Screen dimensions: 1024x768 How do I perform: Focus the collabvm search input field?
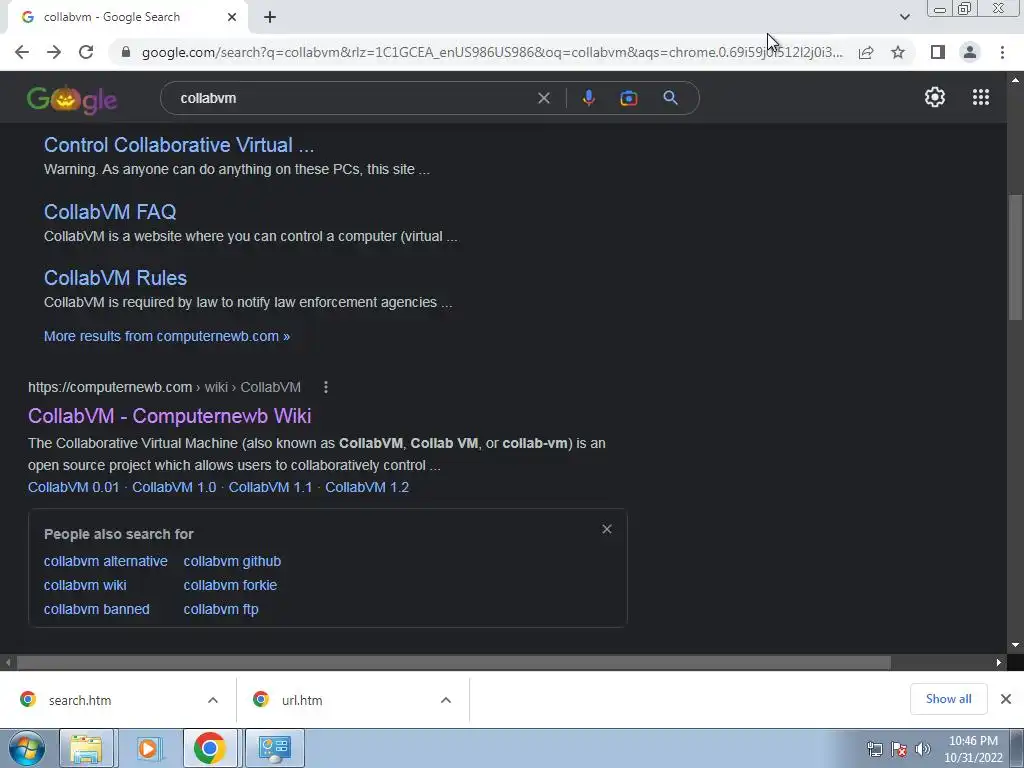[x=353, y=99]
